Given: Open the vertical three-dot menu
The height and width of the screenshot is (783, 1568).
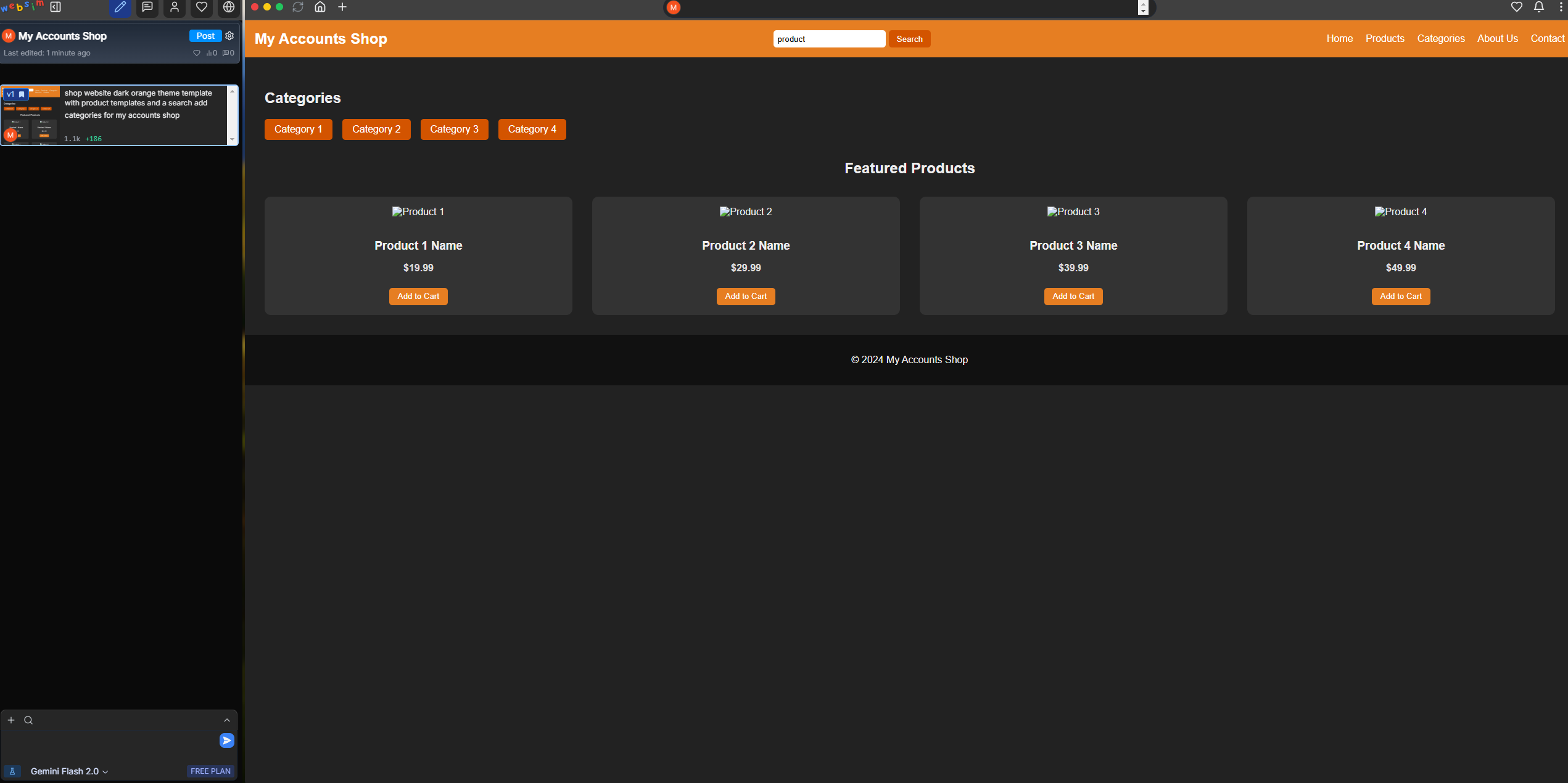Looking at the screenshot, I should (x=1561, y=7).
